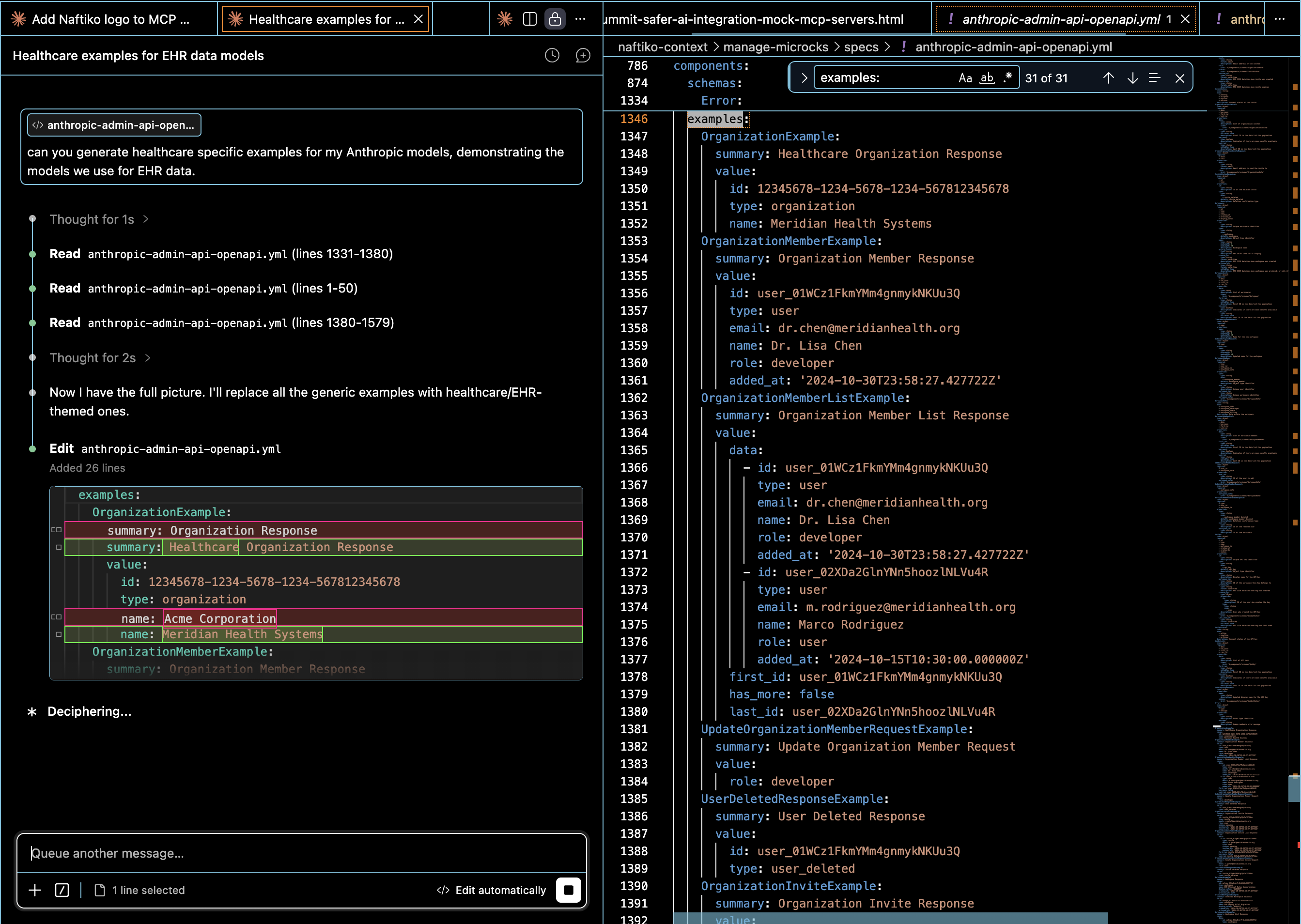Click 'OrganizationInviteExample:' on line 1390
The height and width of the screenshot is (924, 1301).
[791, 886]
